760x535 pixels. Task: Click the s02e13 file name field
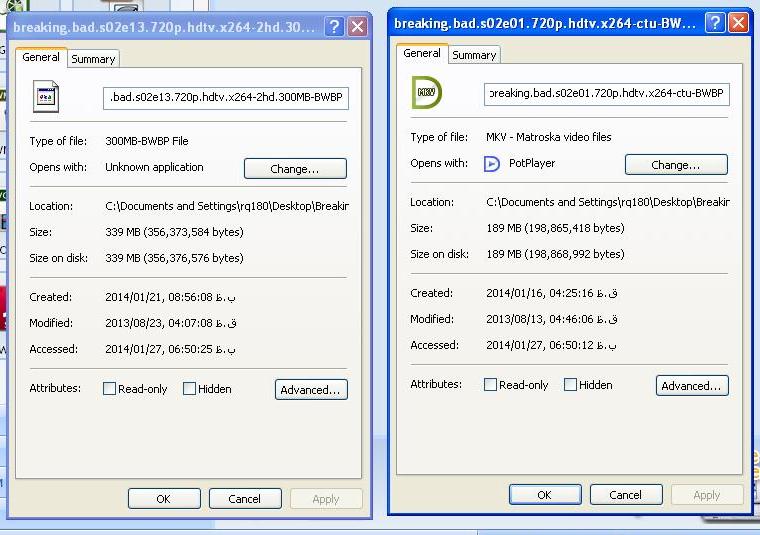(x=225, y=98)
